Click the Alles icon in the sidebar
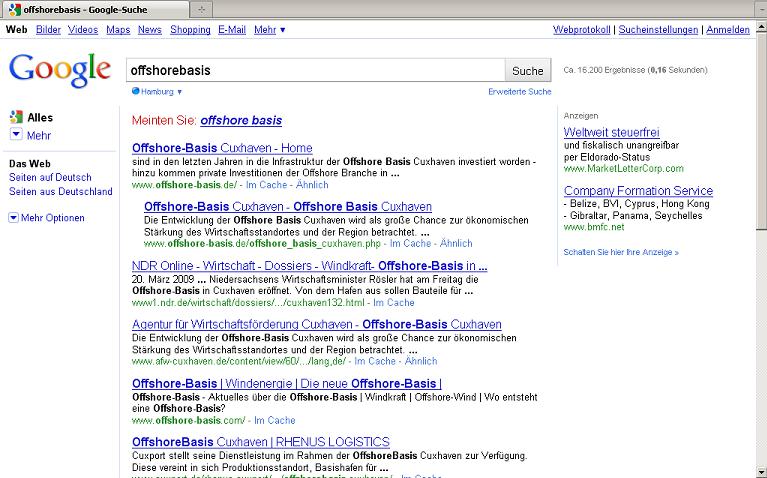Viewport: 767px width, 478px height. point(16,117)
